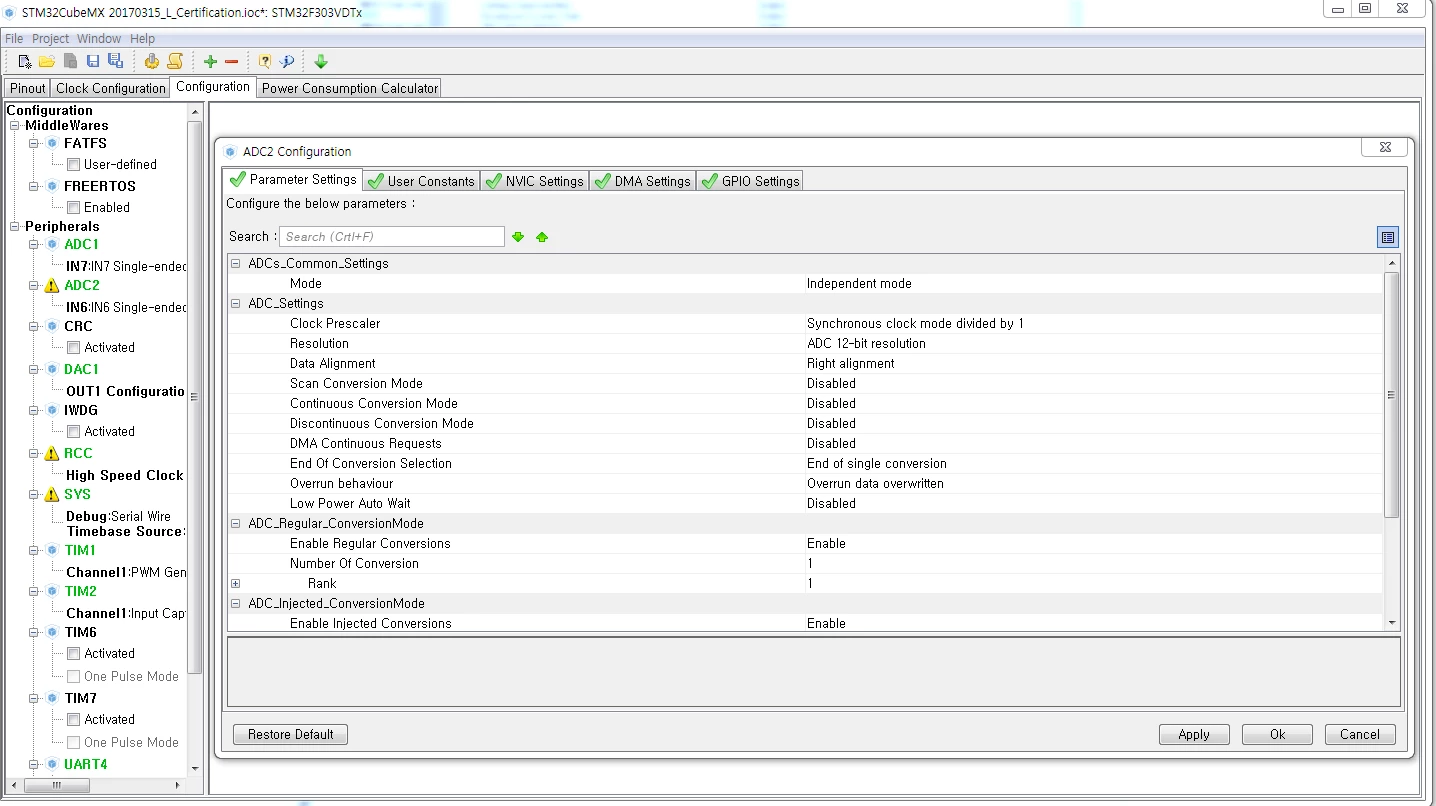Collapse the ADC2 node in the tree
This screenshot has height=806, width=1436.
coord(34,286)
